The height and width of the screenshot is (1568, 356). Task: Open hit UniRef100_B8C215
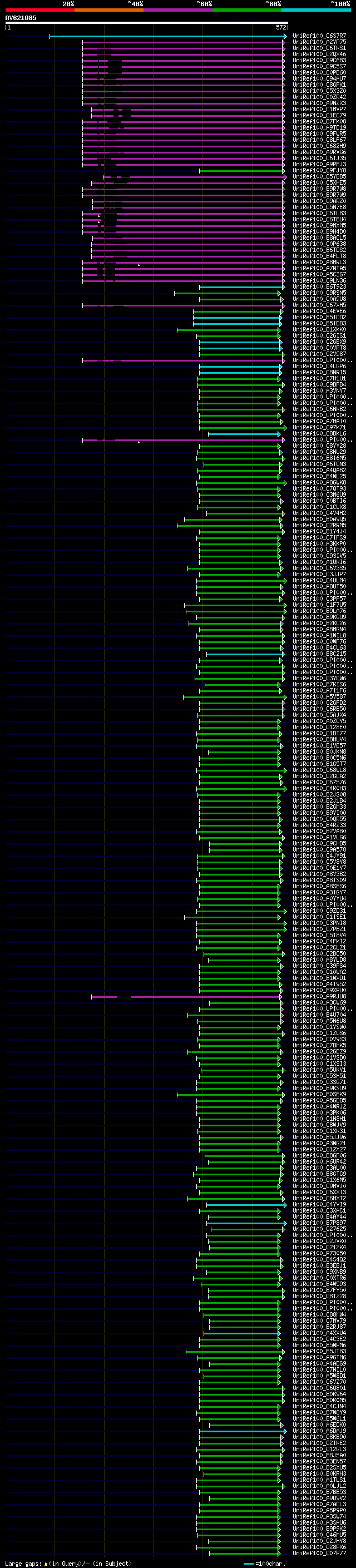pyautogui.click(x=319, y=654)
